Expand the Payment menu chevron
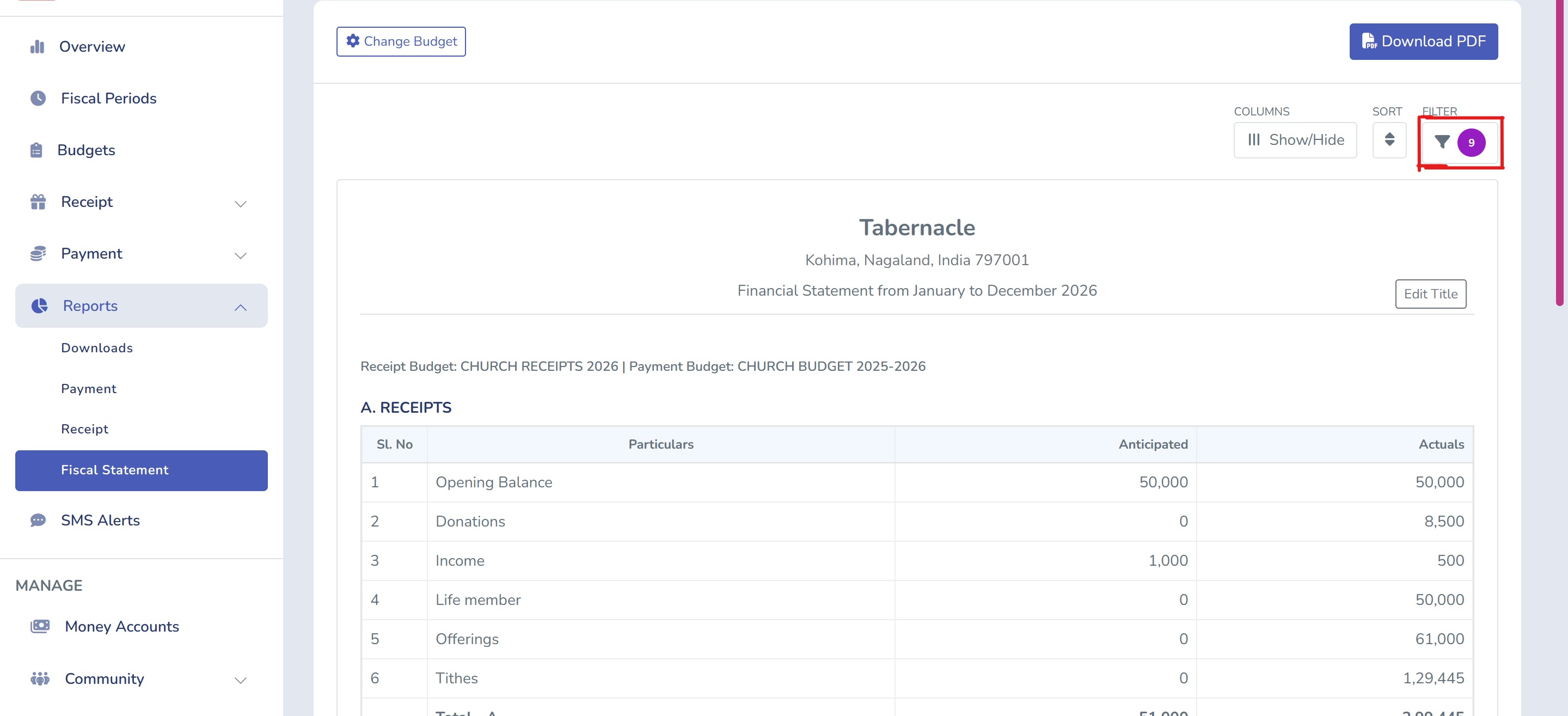Viewport: 1568px width, 716px height. (241, 255)
